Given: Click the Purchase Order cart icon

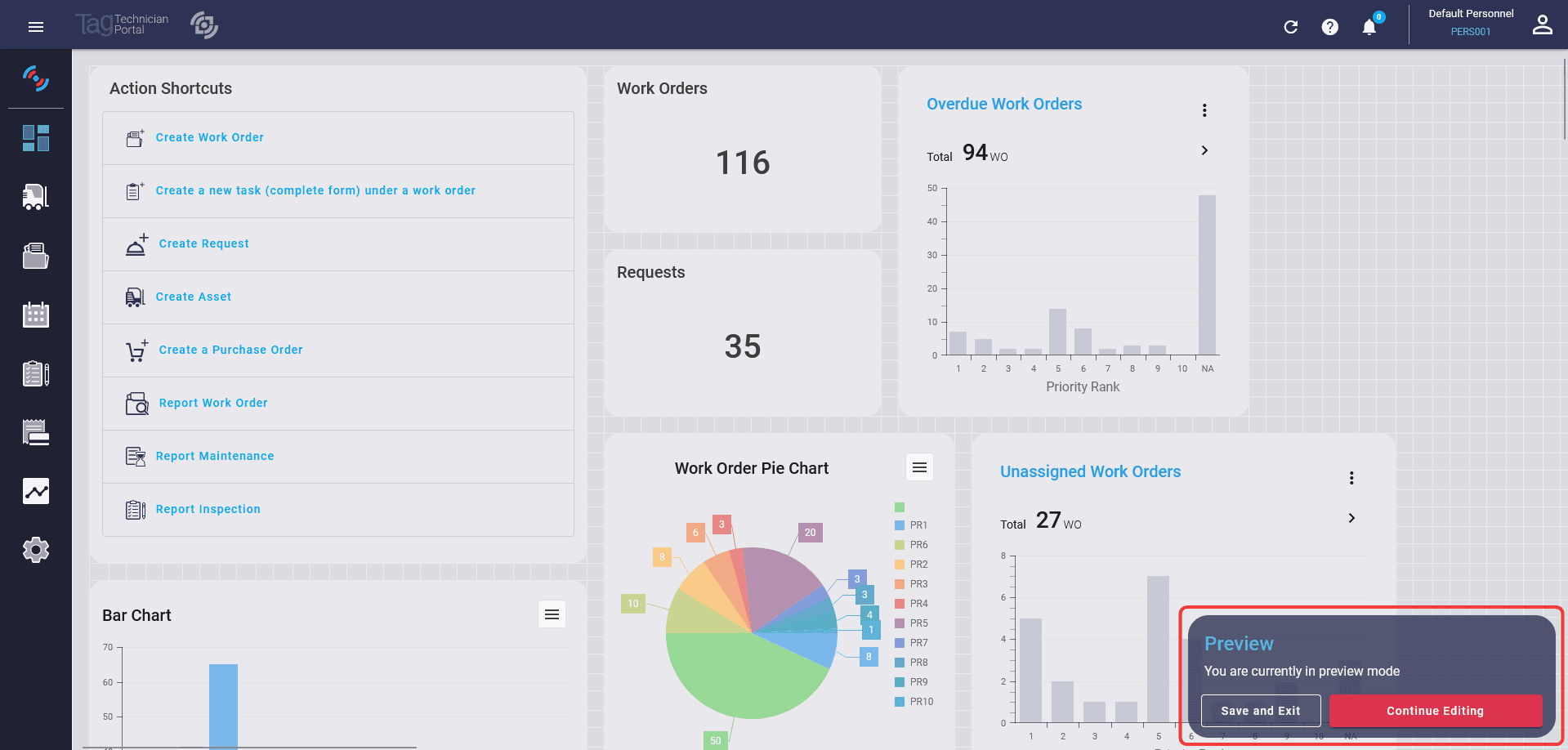Looking at the screenshot, I should [x=137, y=350].
